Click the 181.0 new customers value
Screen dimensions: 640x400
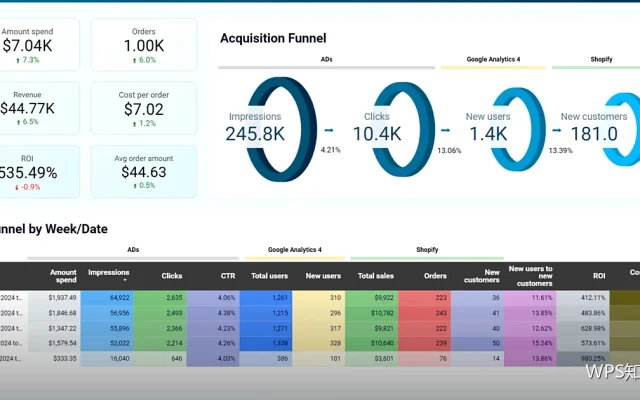point(594,134)
